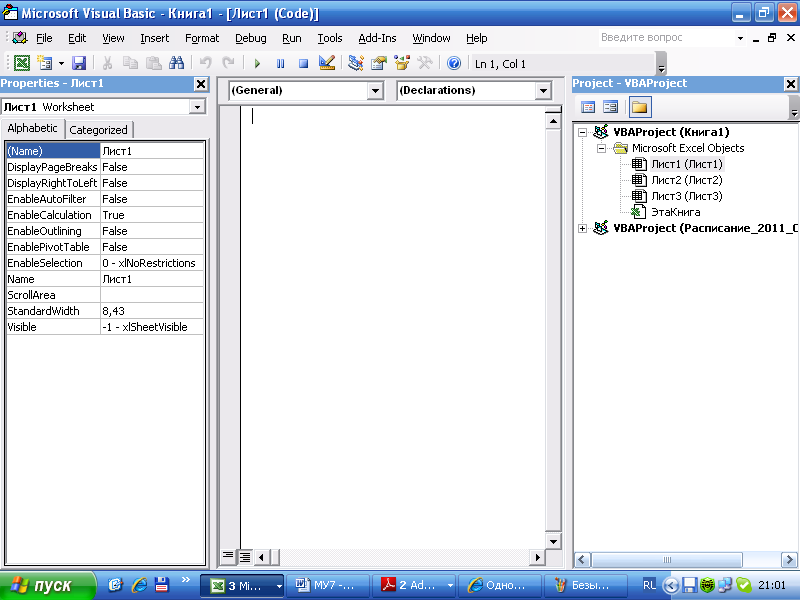Select ЭтаКнига in project tree
The width and height of the screenshot is (800, 600).
pyautogui.click(x=676, y=212)
